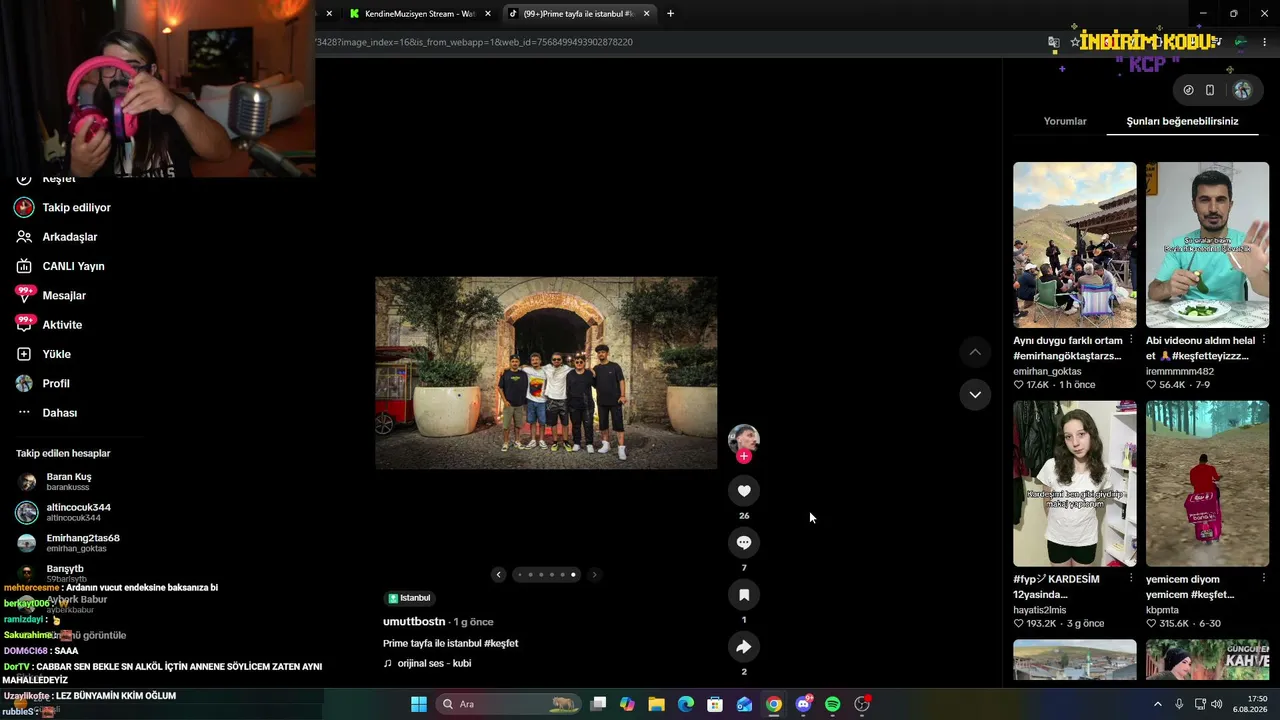Image resolution: width=1280 pixels, height=720 pixels.
Task: Show previous photo in the carousel
Action: (499, 574)
